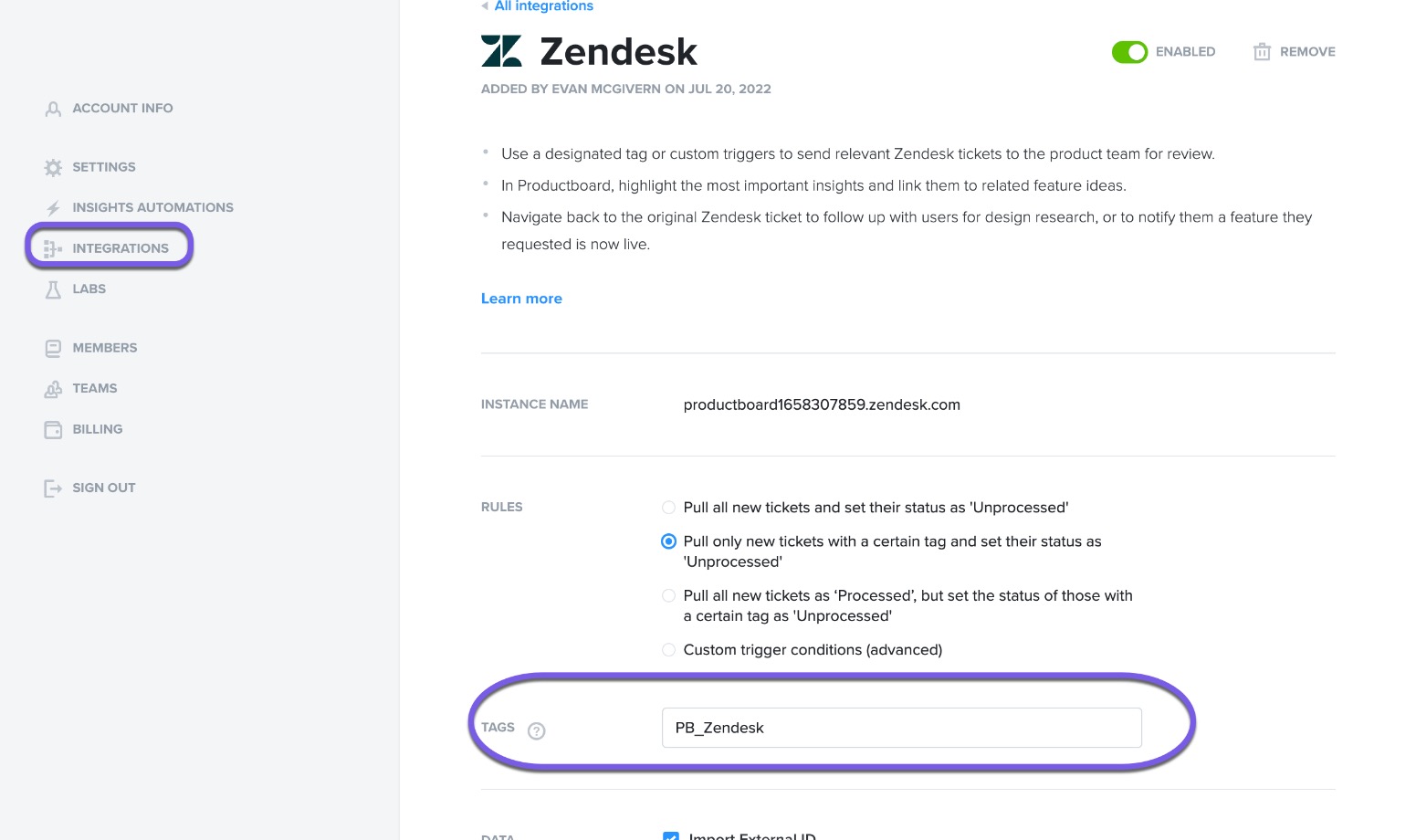This screenshot has height=840, width=1416.
Task: Click the Tags input field with PB_Zendesk
Action: click(901, 728)
